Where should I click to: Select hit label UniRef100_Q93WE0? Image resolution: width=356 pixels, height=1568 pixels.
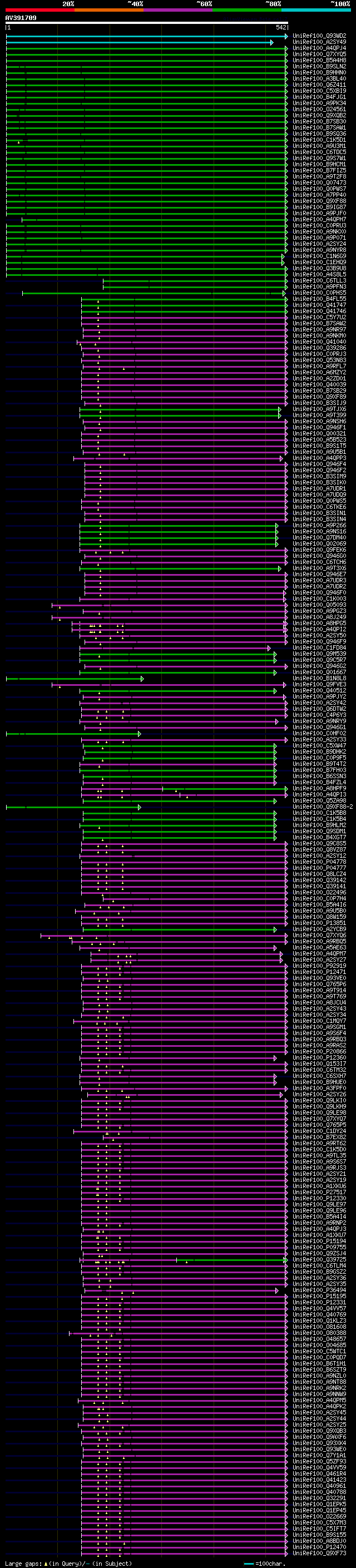click(319, 1451)
